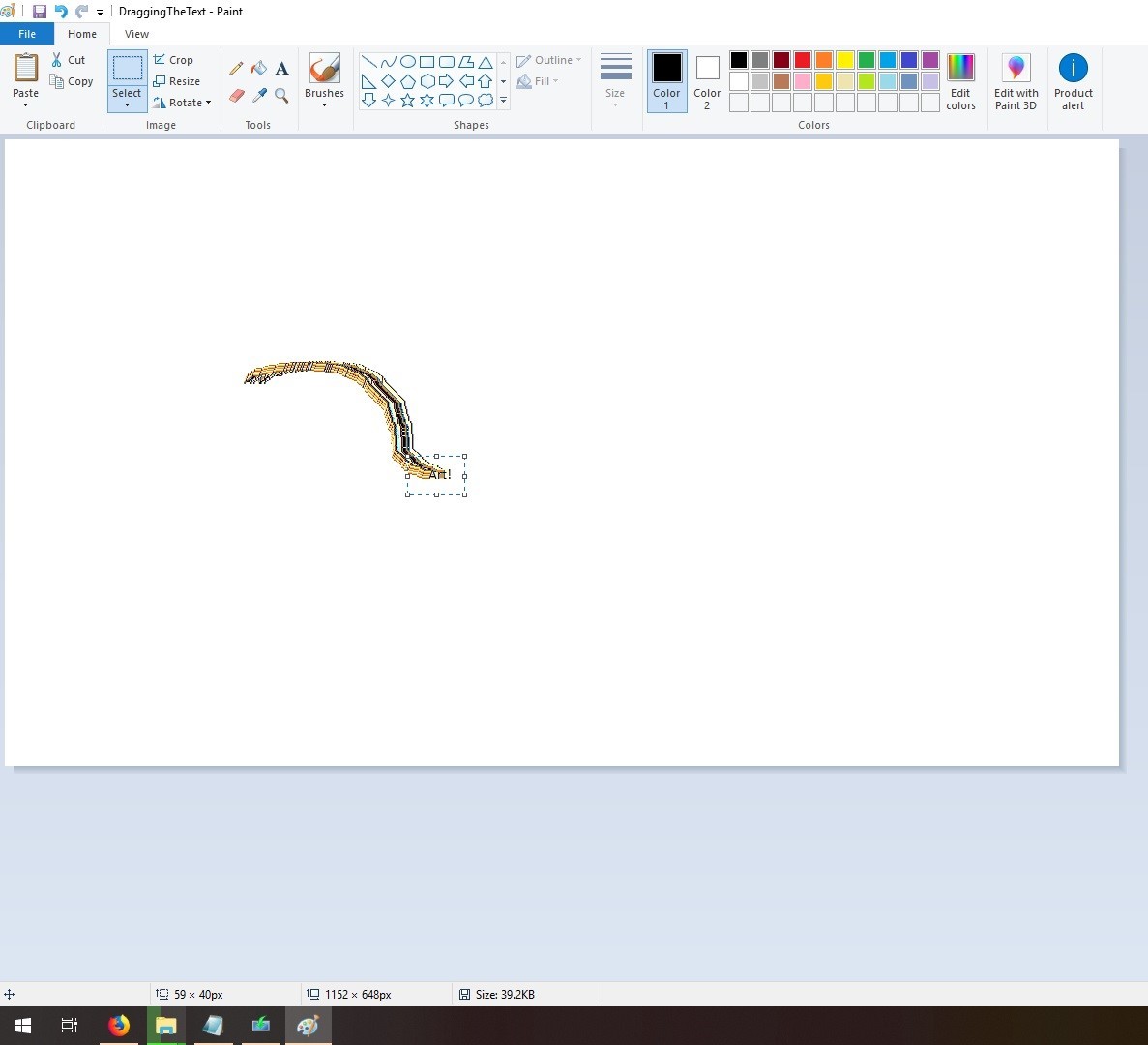1148x1045 pixels.
Task: Select the Color picker eyedropper tool
Action: click(x=259, y=95)
